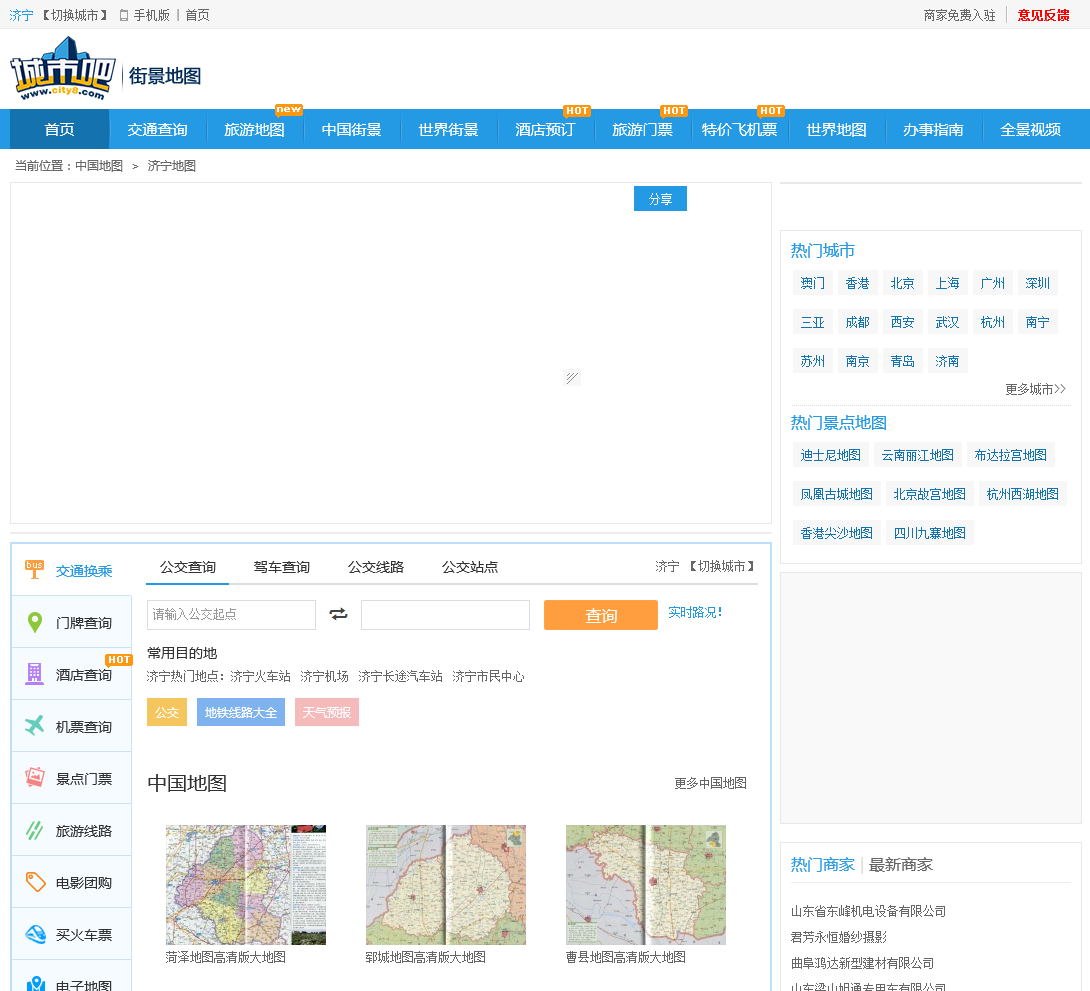Click 实时路况! link

point(694,612)
